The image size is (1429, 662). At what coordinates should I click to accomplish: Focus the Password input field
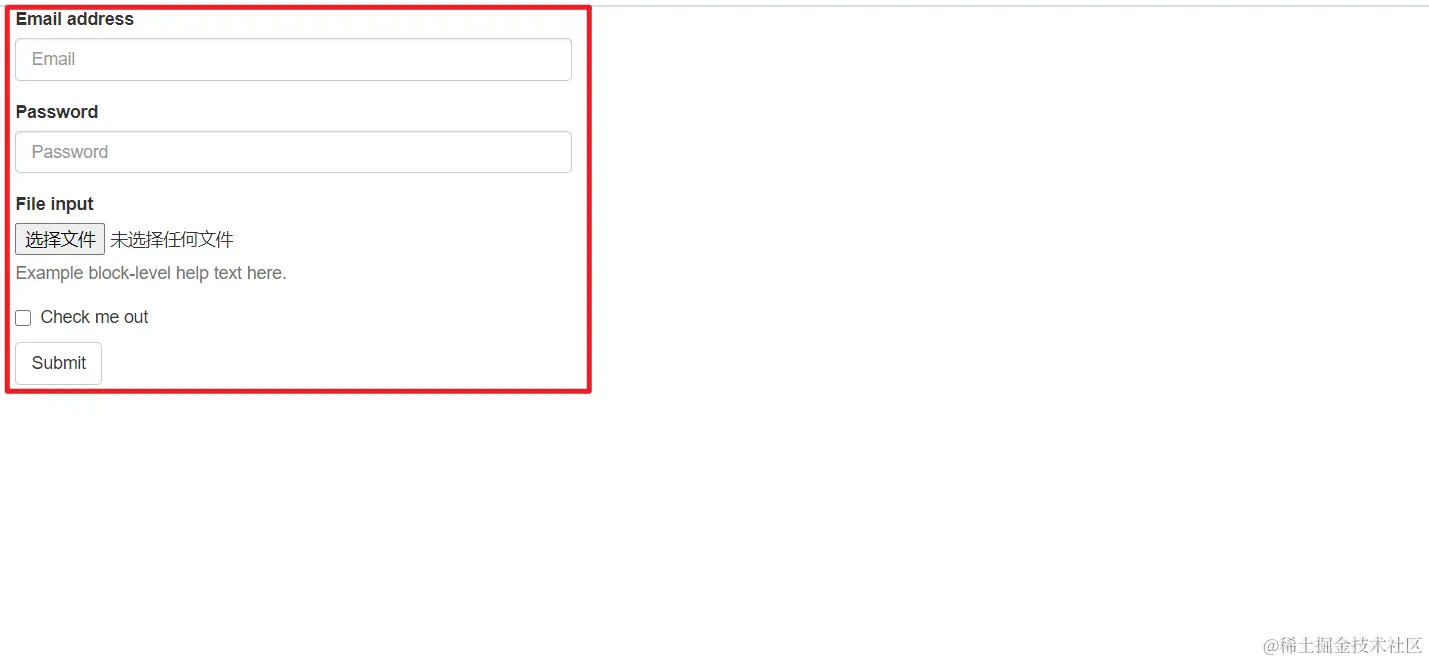293,152
